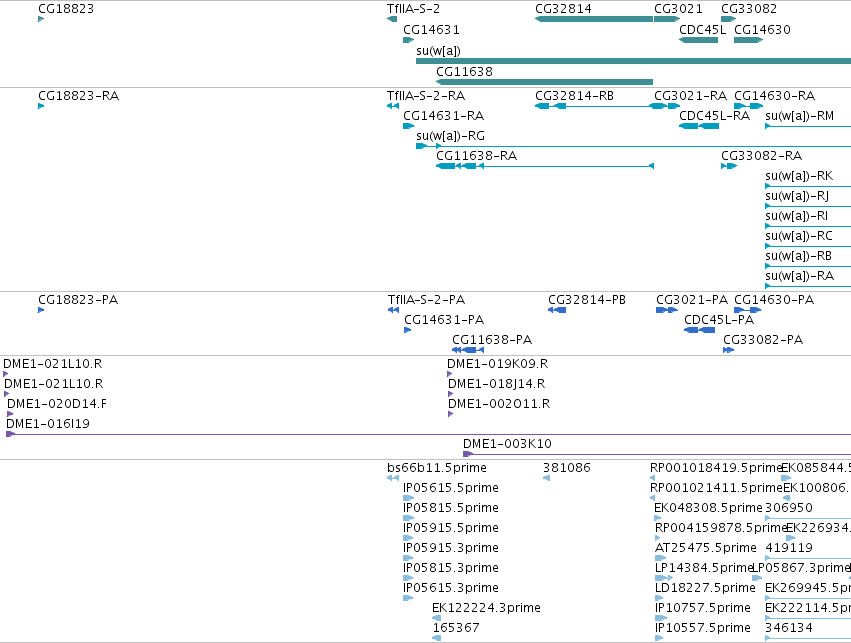The width and height of the screenshot is (851, 643).
Task: Click the CG11638 gene label
Action: pyautogui.click(x=464, y=72)
